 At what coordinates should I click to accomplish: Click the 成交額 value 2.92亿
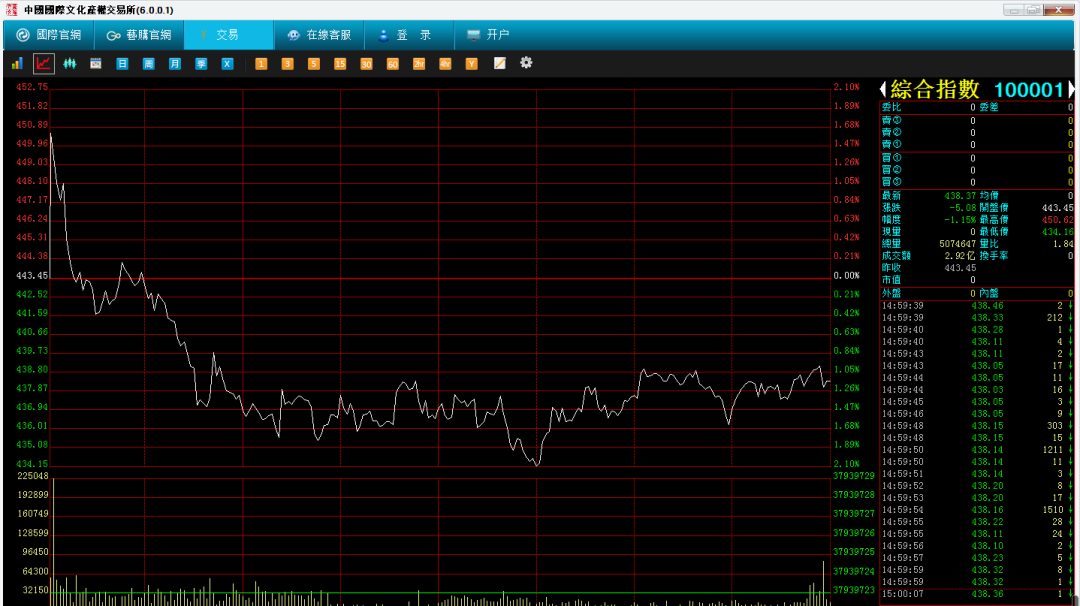pos(960,256)
